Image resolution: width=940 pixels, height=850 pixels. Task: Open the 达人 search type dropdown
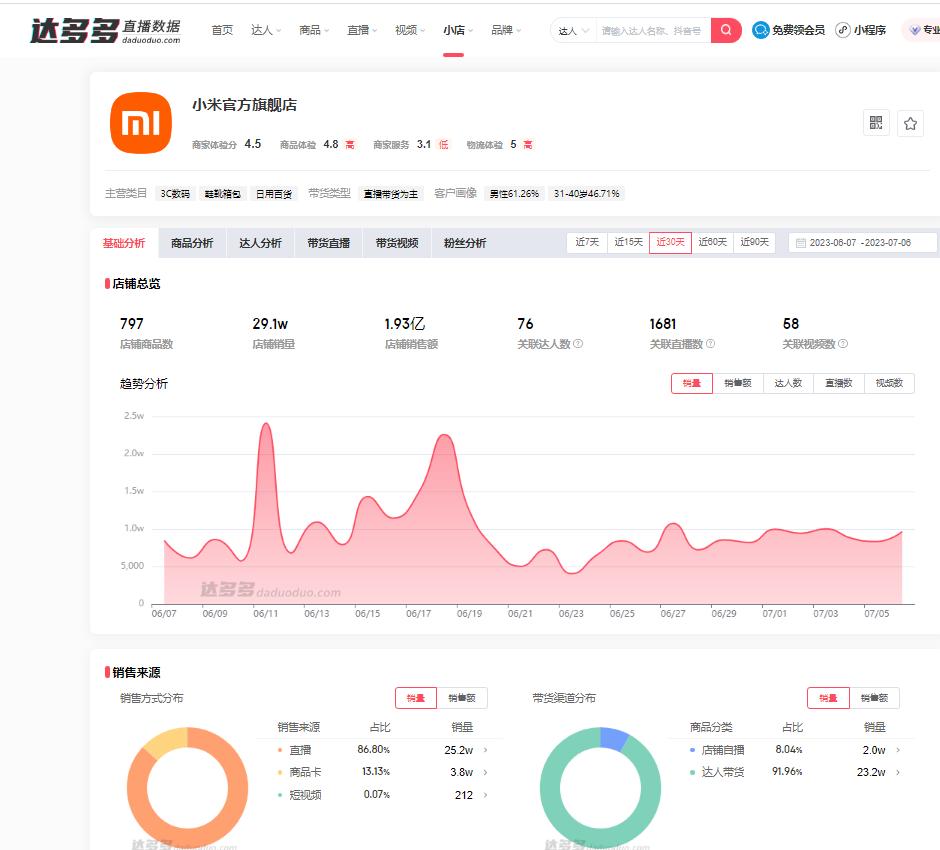(572, 30)
